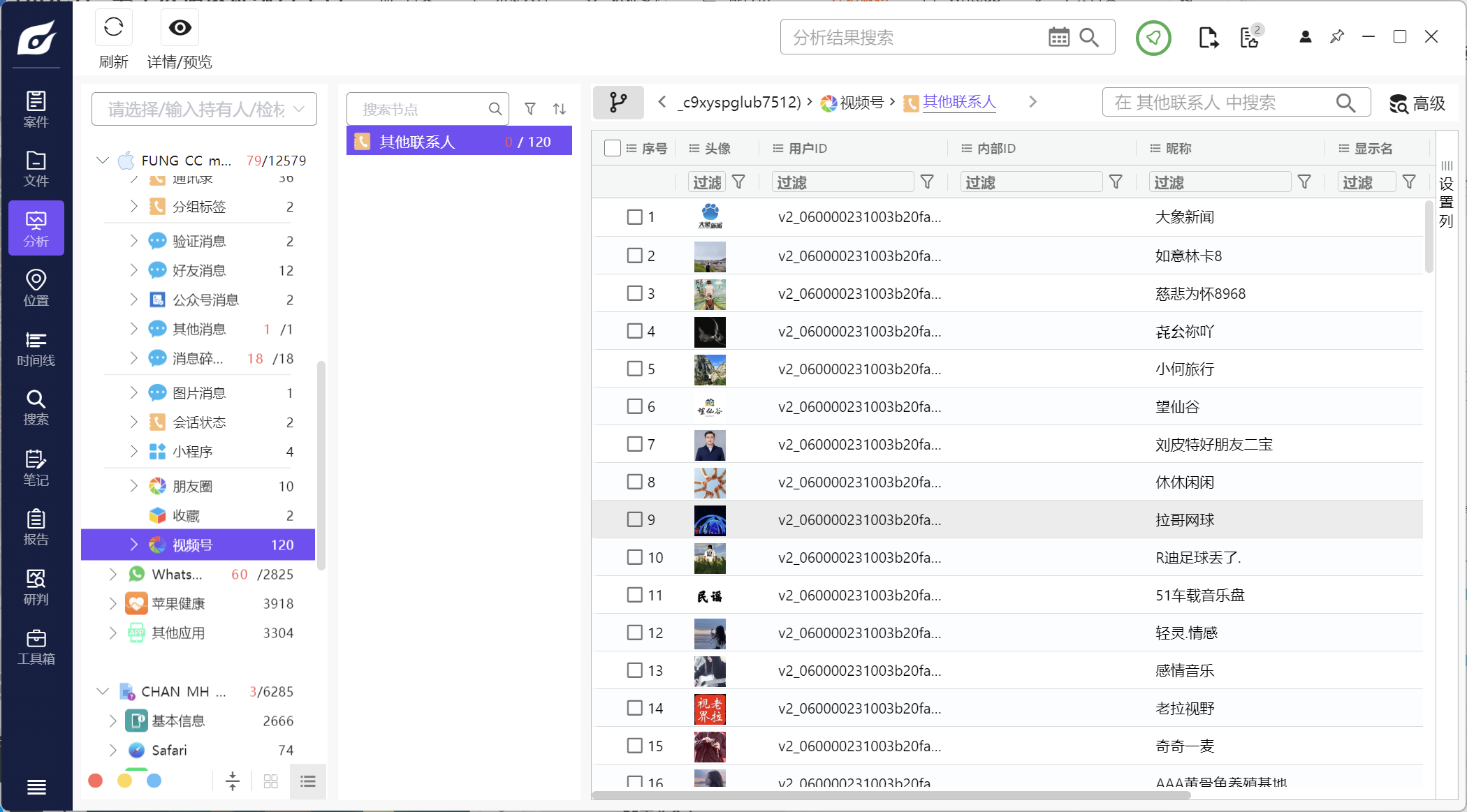Expand the 朋友圈 tree node
1467x812 pixels.
click(x=133, y=486)
